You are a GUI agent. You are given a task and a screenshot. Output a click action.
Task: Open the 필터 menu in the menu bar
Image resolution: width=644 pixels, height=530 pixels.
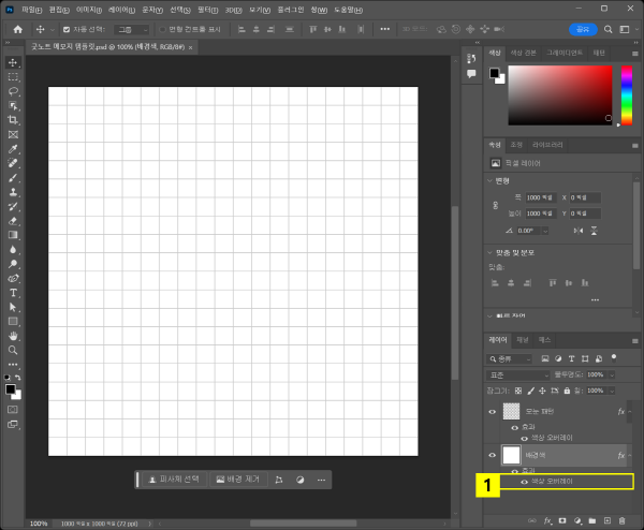tap(207, 9)
